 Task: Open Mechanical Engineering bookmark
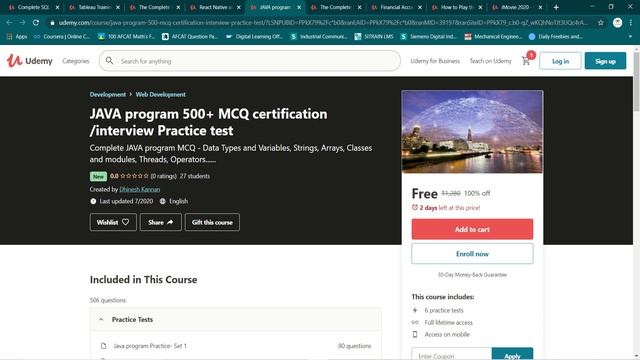coord(493,37)
